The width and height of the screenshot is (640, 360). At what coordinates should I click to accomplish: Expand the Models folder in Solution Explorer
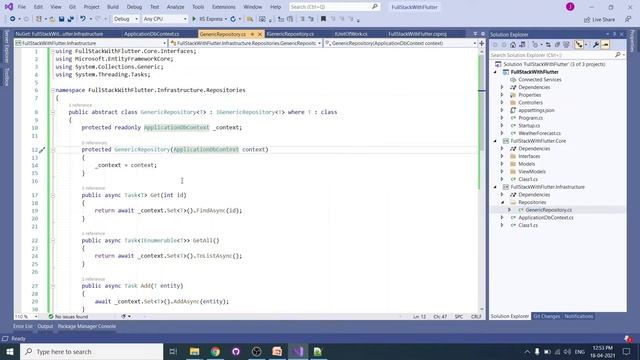click(x=502, y=164)
